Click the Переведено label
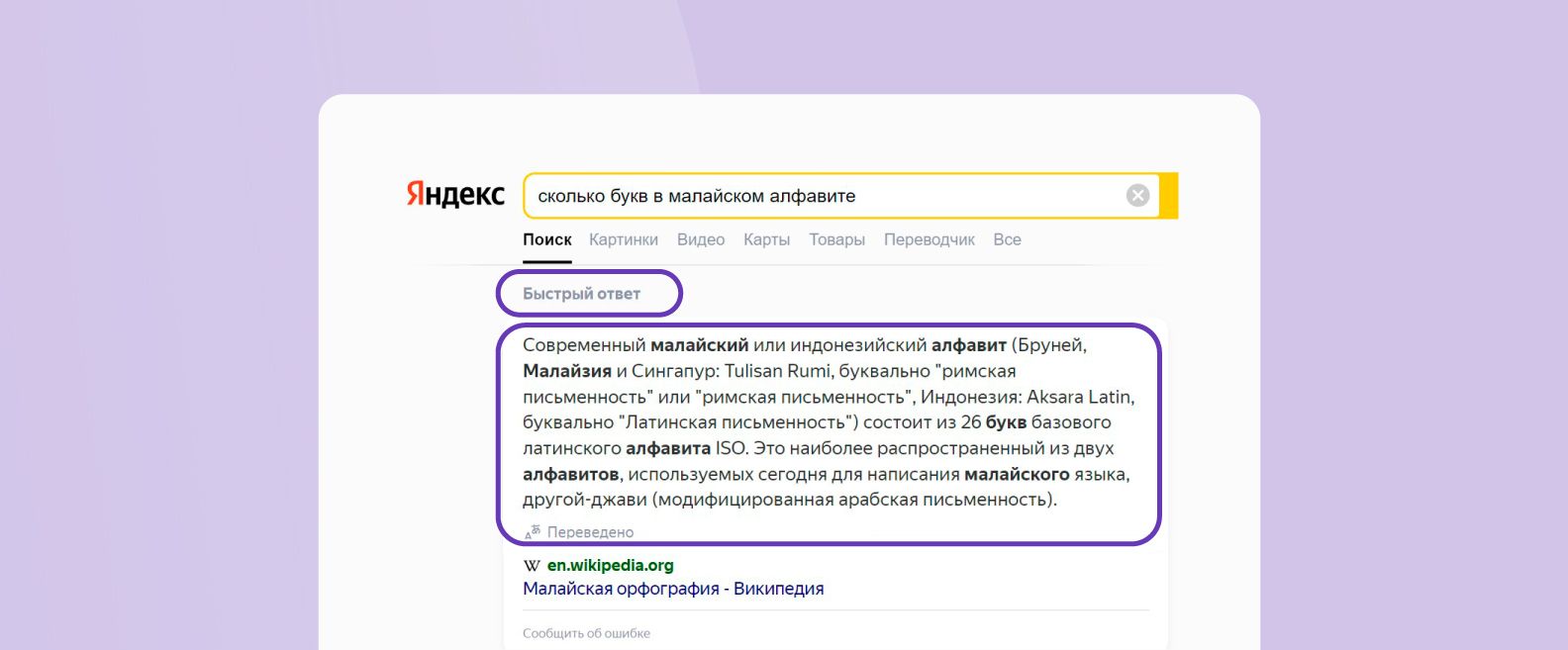This screenshot has height=650, width=1568. point(590,532)
